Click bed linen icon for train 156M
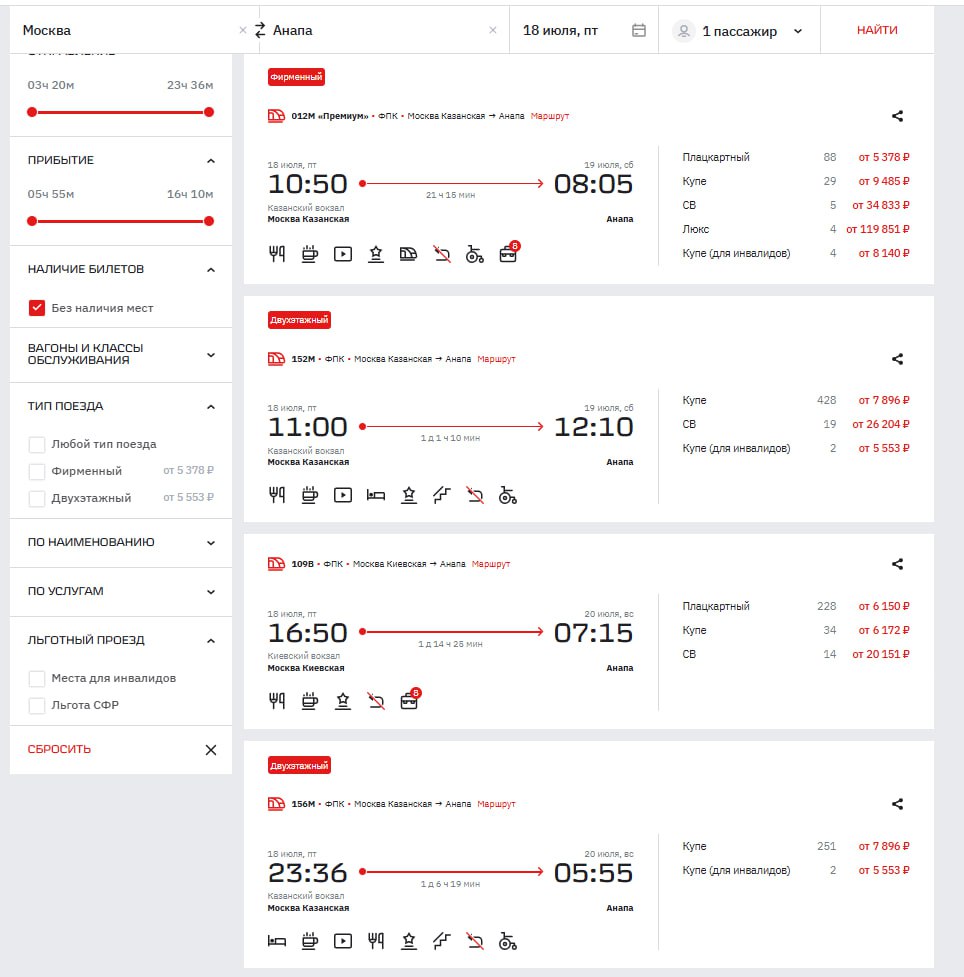The height and width of the screenshot is (977, 964). tap(277, 941)
